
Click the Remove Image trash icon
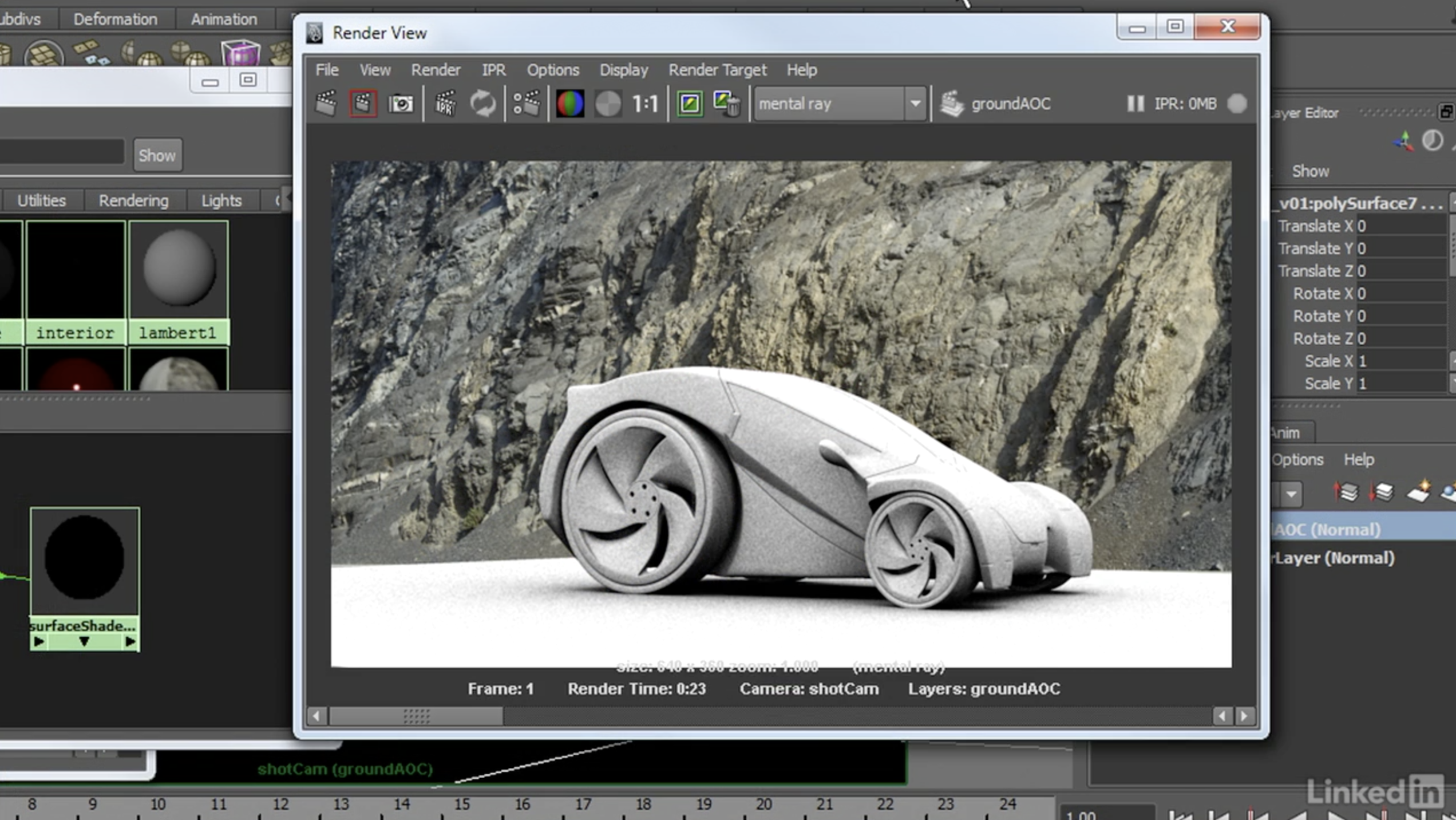coord(727,104)
